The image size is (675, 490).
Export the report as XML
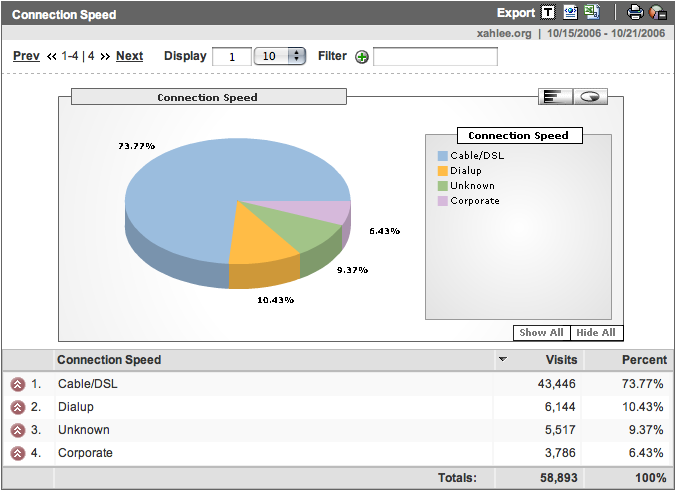pos(570,13)
